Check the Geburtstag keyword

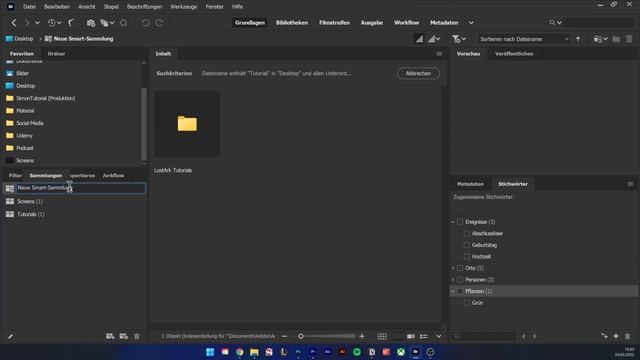click(467, 245)
